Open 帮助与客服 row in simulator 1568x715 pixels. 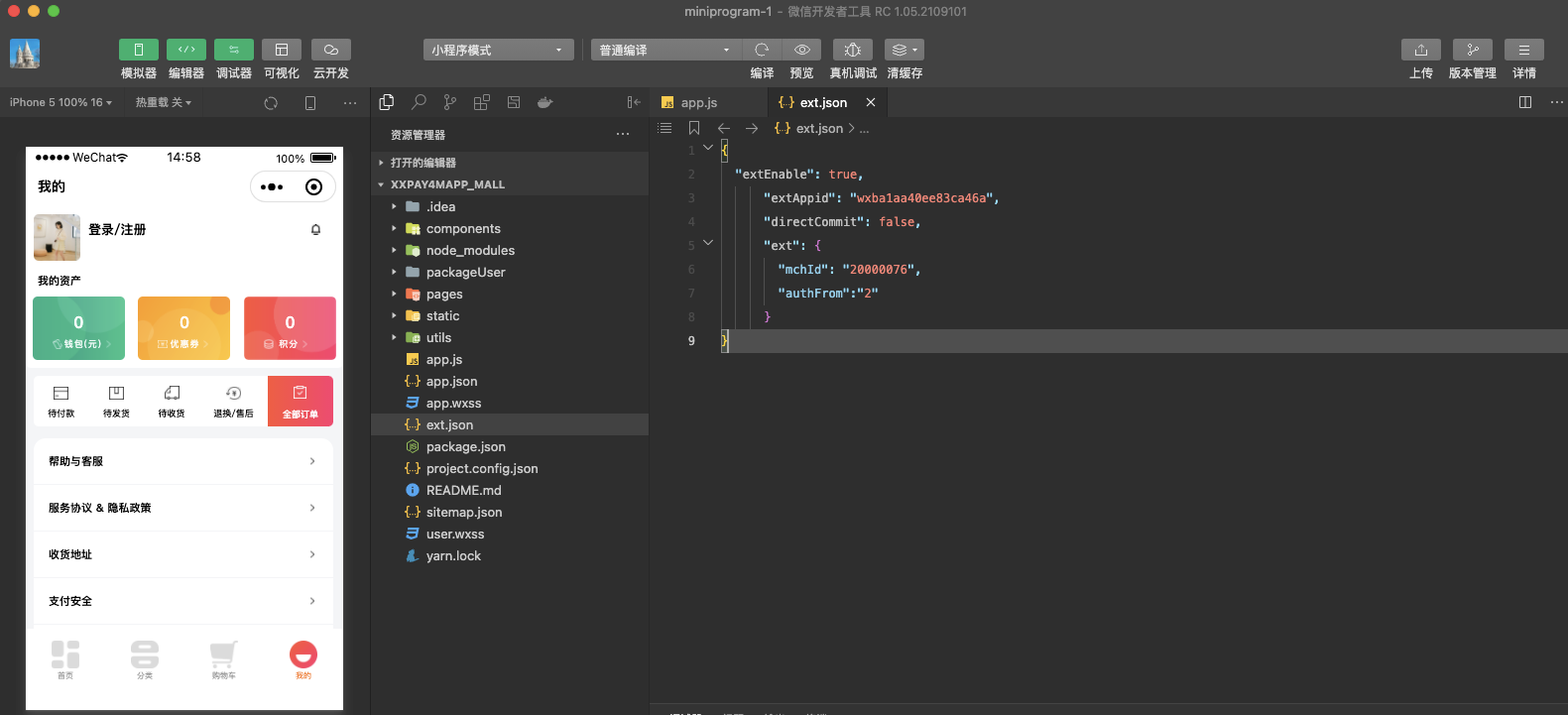pos(184,461)
